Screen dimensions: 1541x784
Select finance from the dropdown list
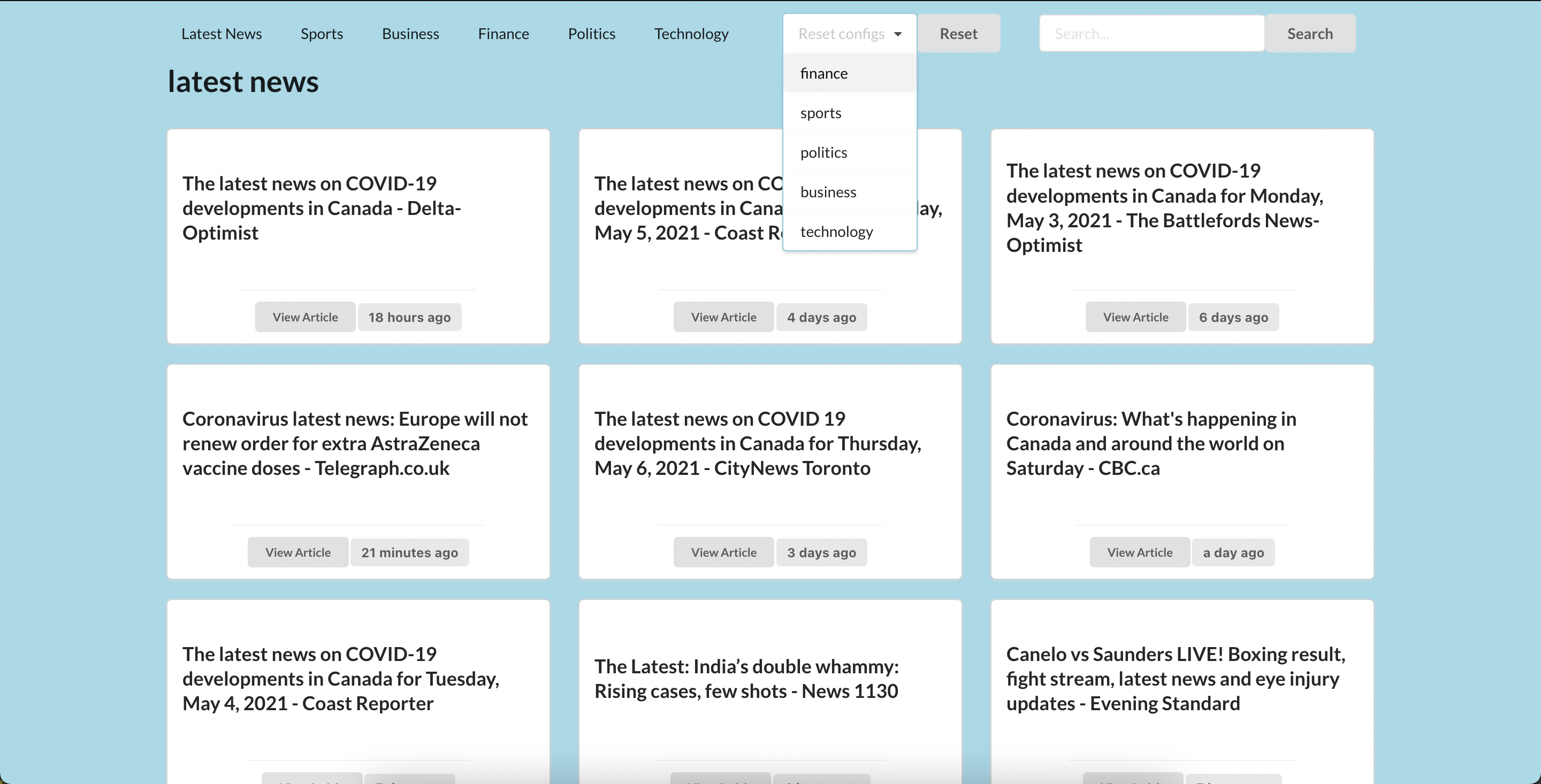[x=849, y=74]
